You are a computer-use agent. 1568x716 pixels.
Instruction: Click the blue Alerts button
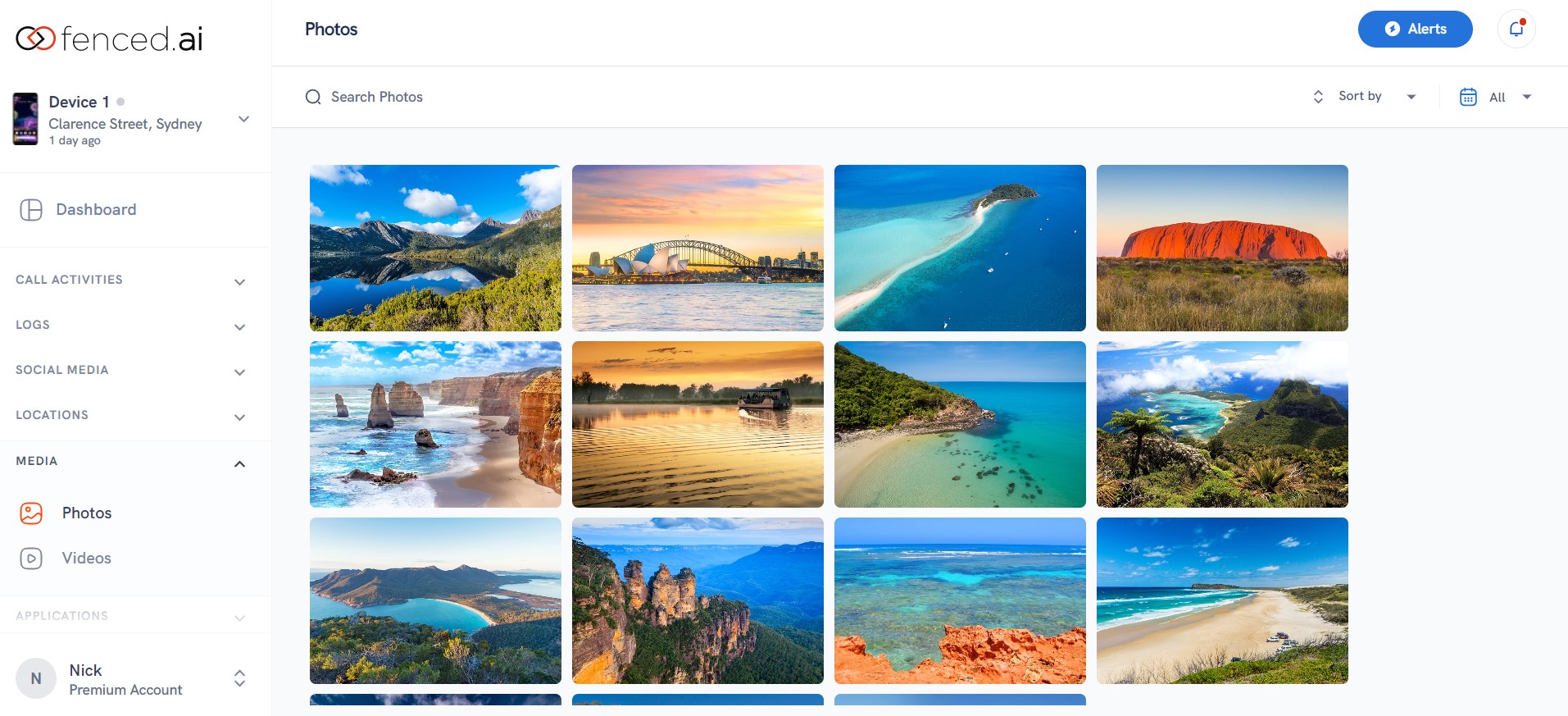tap(1415, 29)
